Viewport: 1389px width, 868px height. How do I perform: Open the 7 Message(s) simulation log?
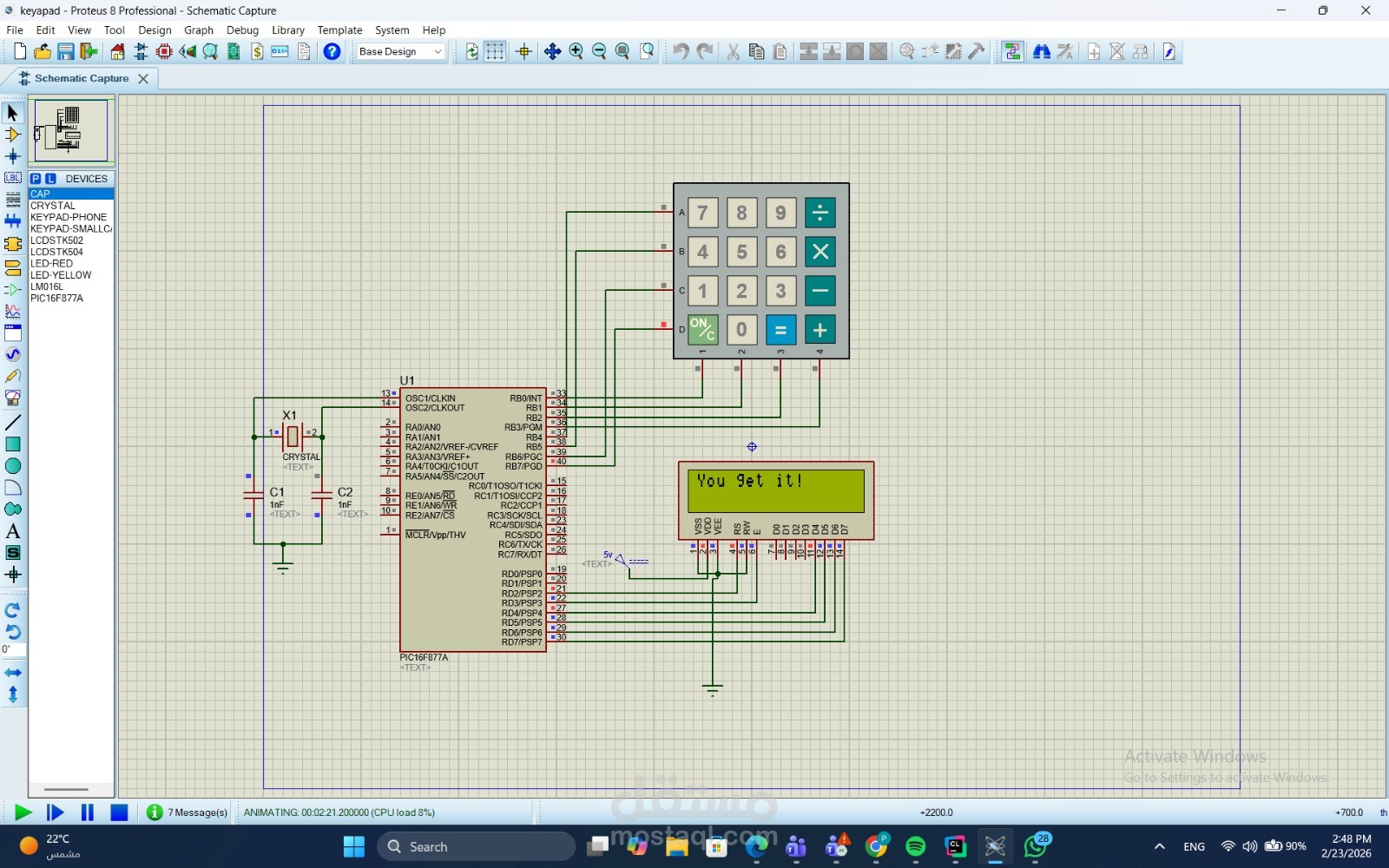[x=188, y=812]
